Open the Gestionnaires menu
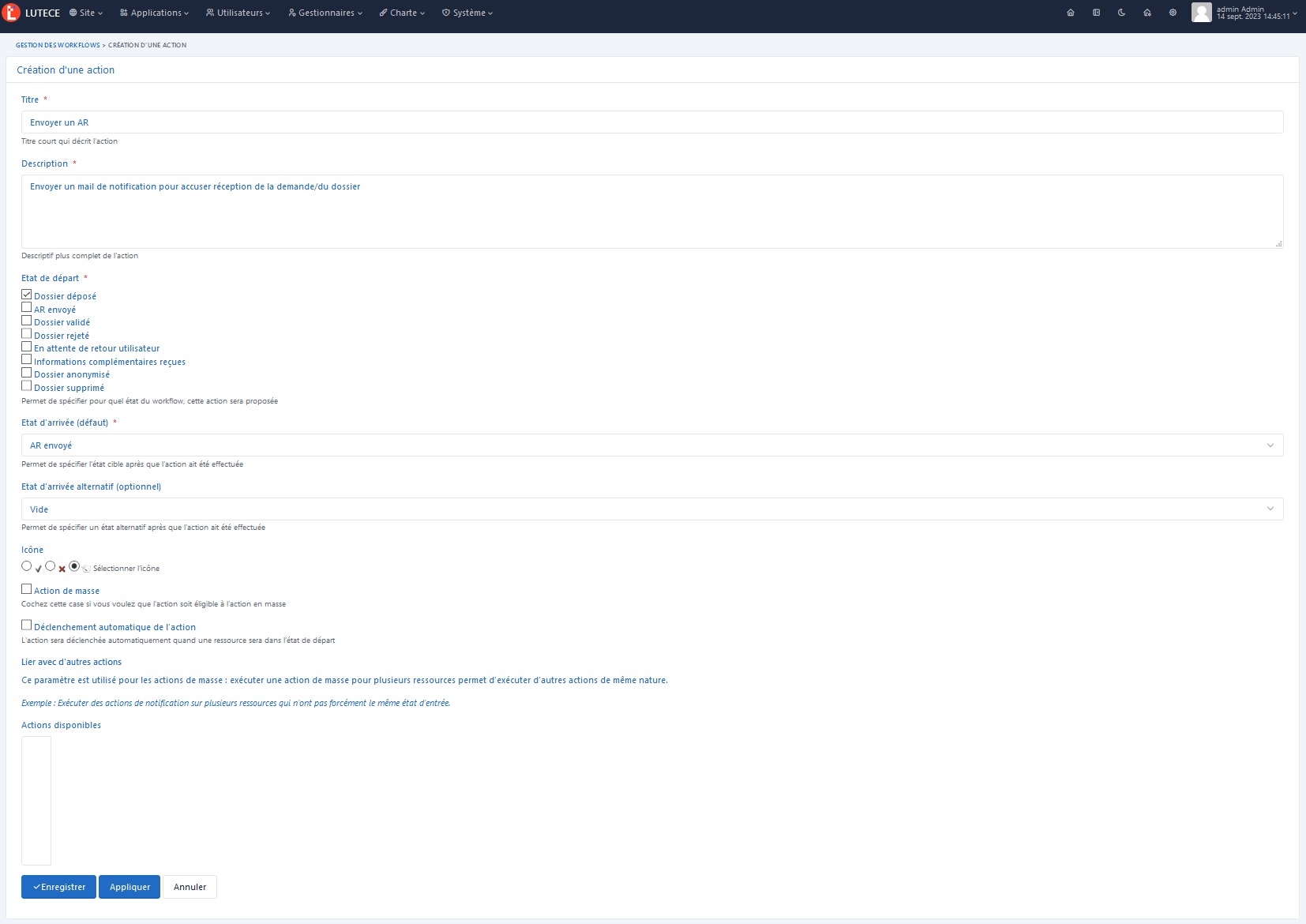The height and width of the screenshot is (924, 1306). coord(325,13)
